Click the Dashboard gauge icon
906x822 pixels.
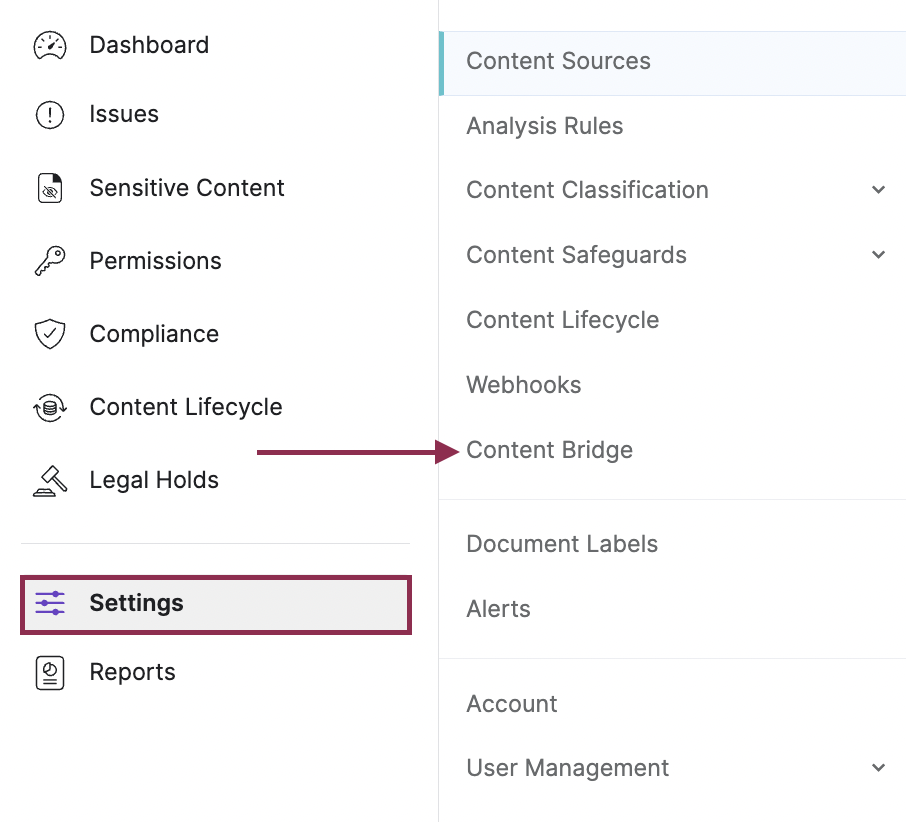point(50,46)
